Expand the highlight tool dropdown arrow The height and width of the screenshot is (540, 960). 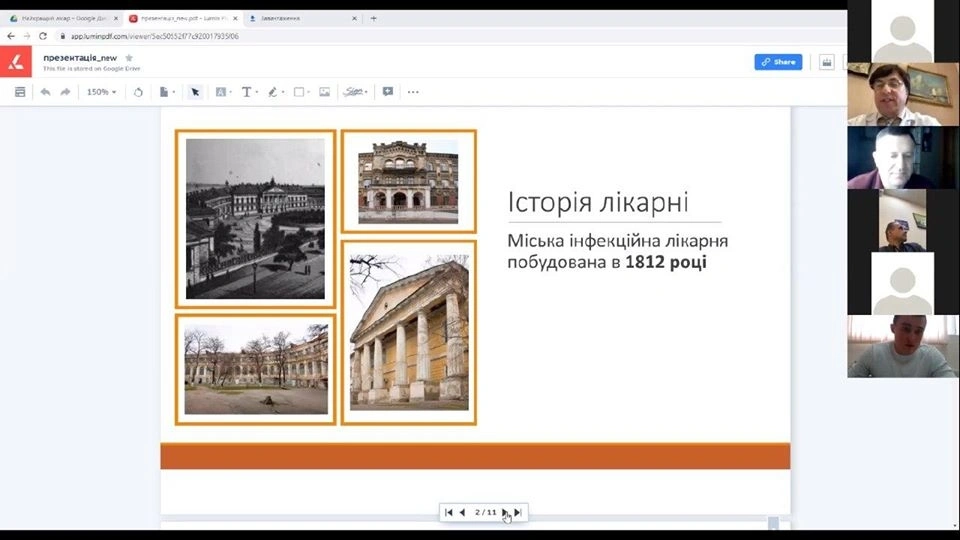point(231,92)
